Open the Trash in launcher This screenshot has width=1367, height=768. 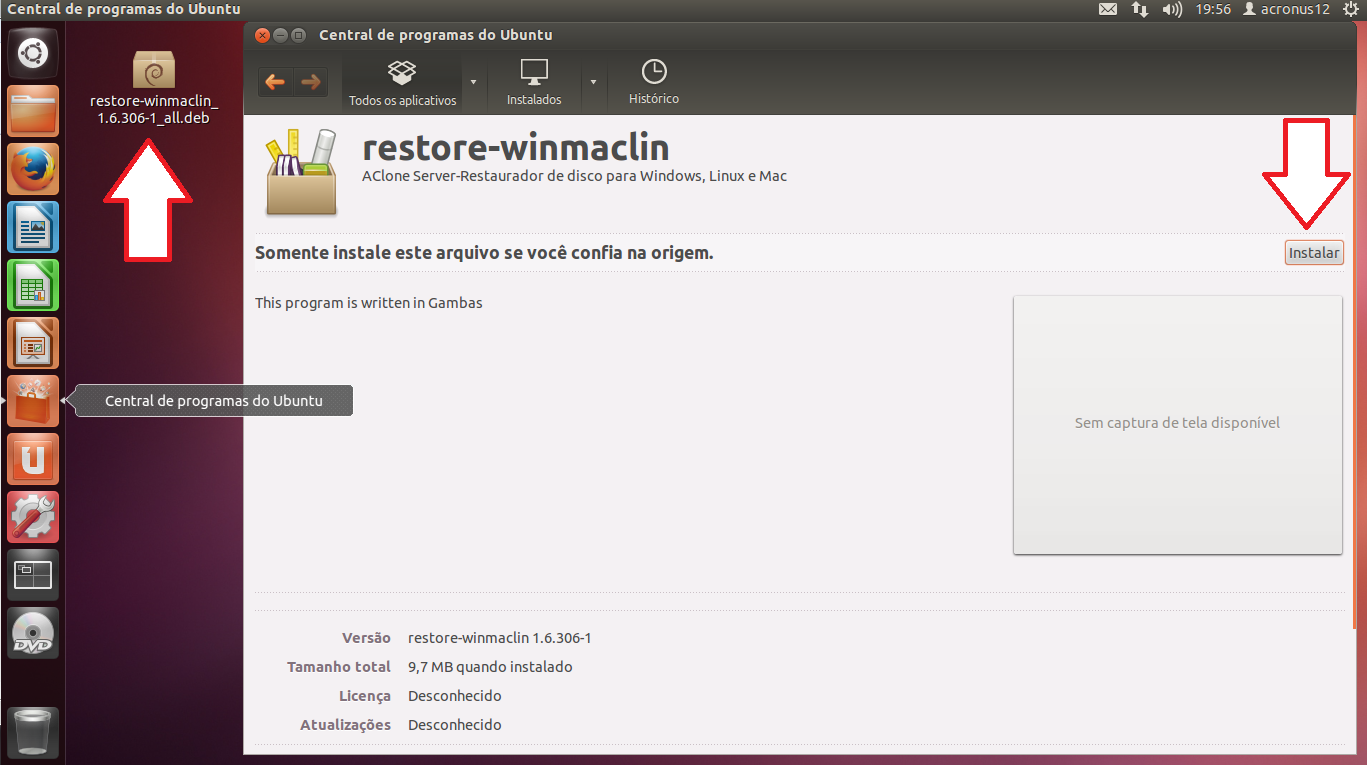(33, 732)
